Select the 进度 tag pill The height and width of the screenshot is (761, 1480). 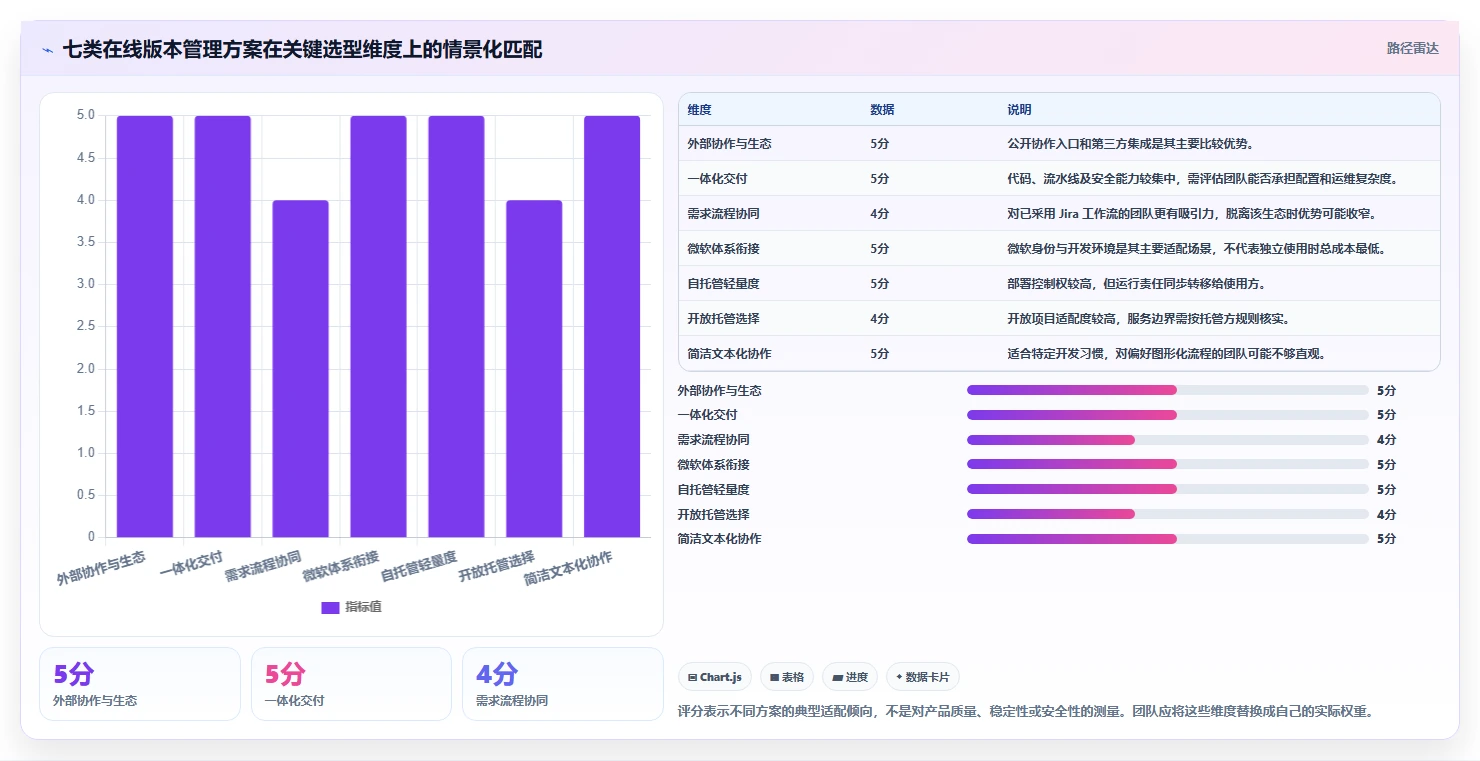[x=850, y=677]
